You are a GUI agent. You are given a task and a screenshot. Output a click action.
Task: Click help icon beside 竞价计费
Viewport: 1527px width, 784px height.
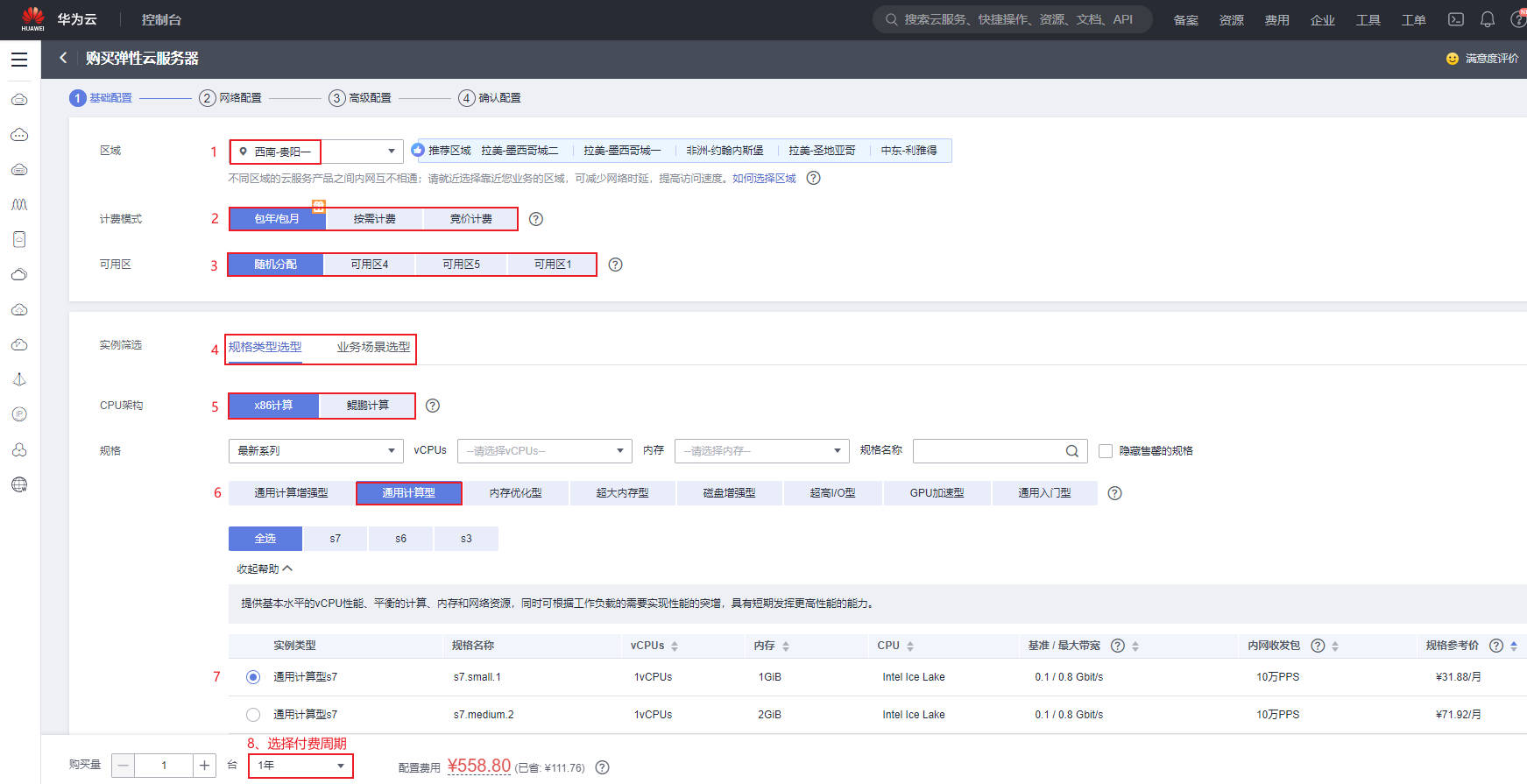[x=536, y=219]
